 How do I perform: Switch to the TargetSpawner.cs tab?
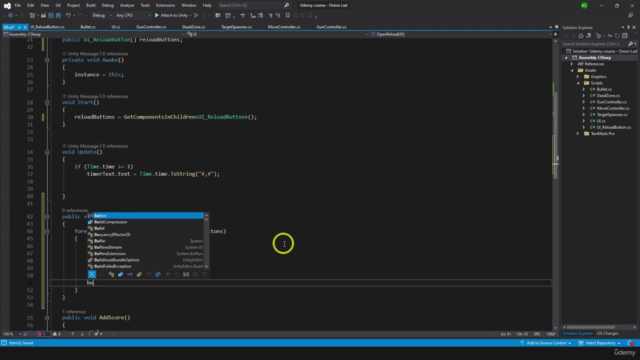[x=236, y=27]
